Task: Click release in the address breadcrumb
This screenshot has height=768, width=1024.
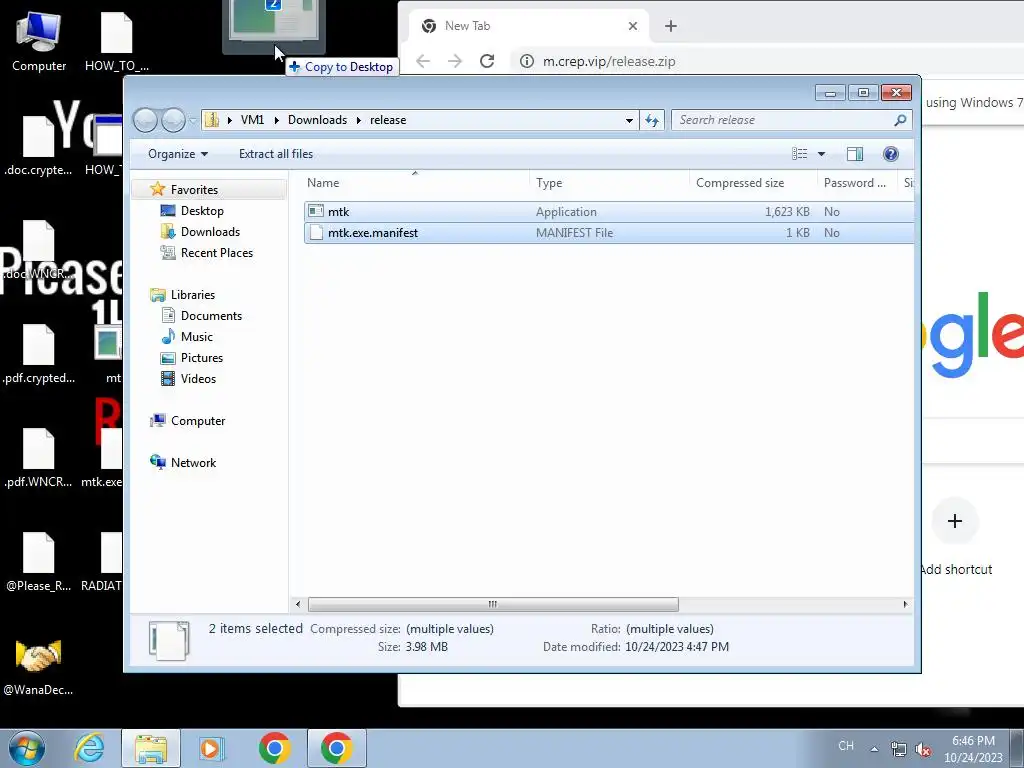Action: pyautogui.click(x=388, y=120)
